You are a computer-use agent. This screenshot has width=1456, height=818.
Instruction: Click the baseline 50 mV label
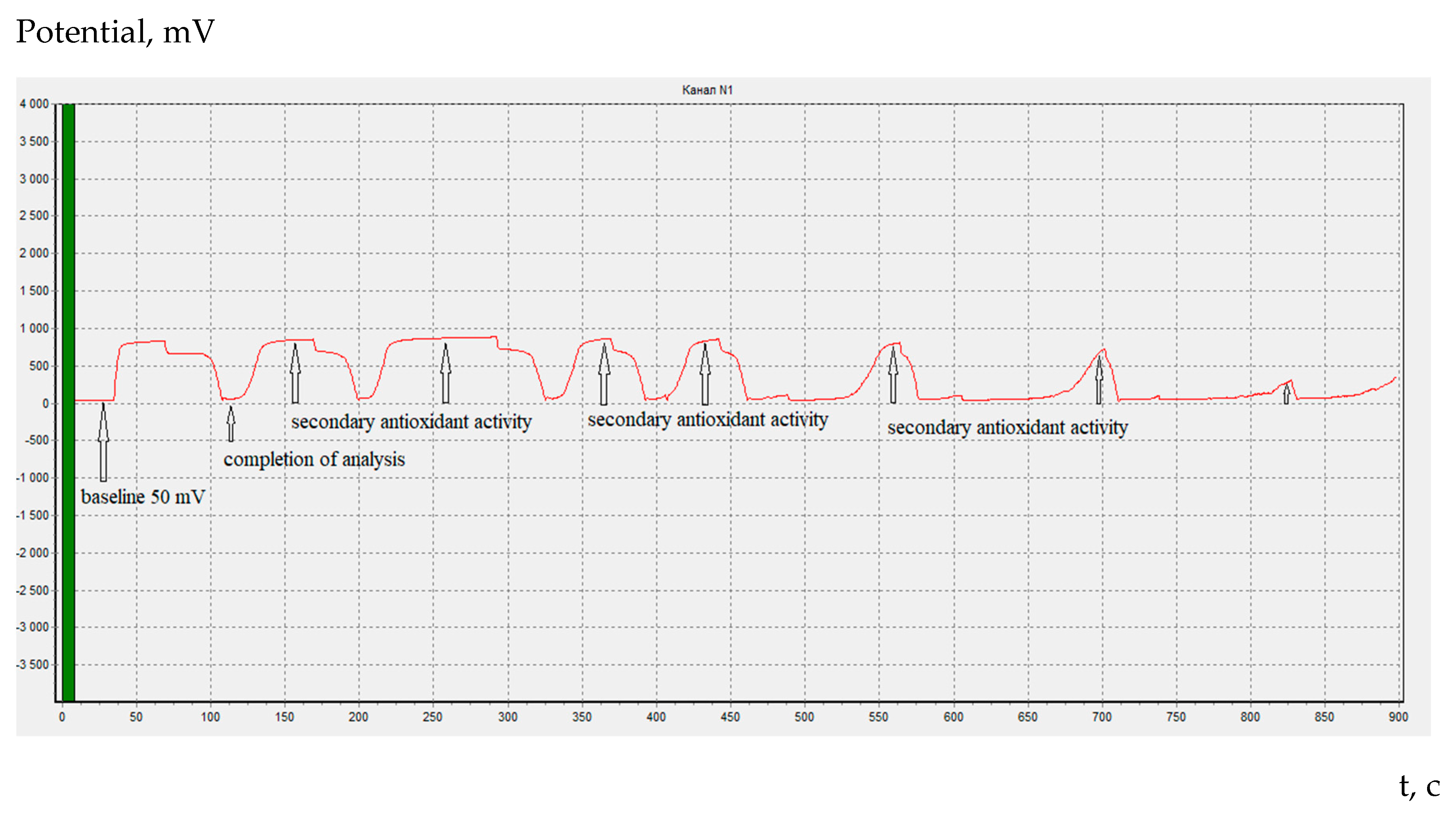pyautogui.click(x=143, y=497)
